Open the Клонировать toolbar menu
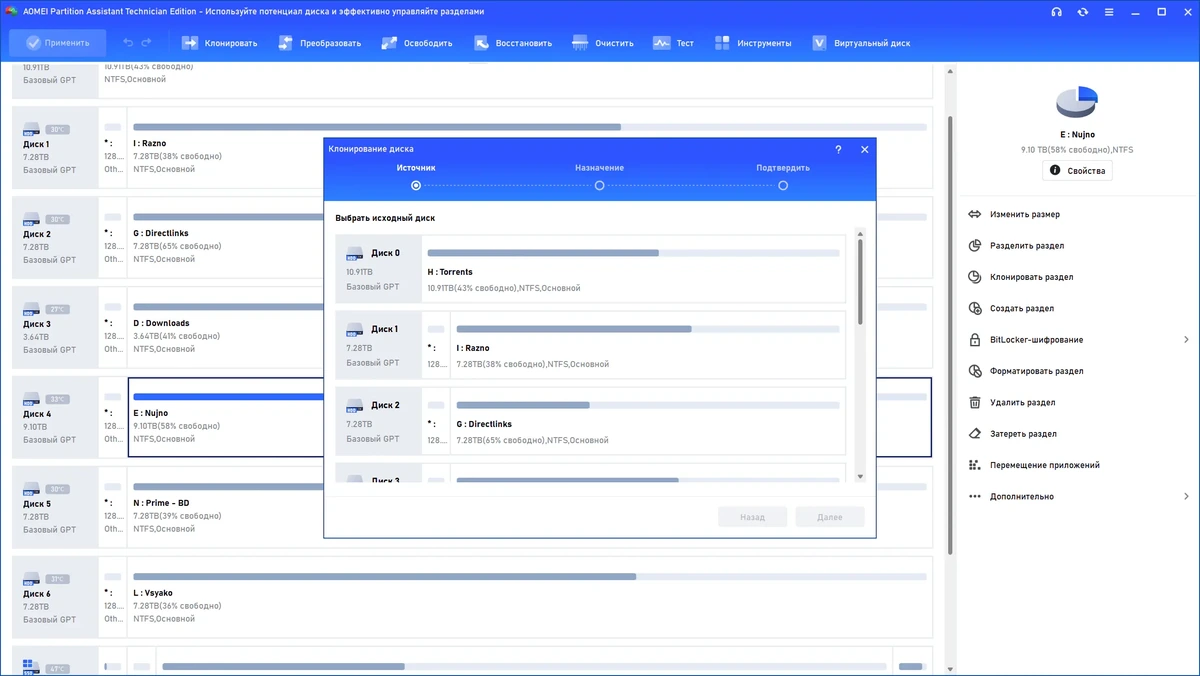This screenshot has height=676, width=1200. (219, 43)
